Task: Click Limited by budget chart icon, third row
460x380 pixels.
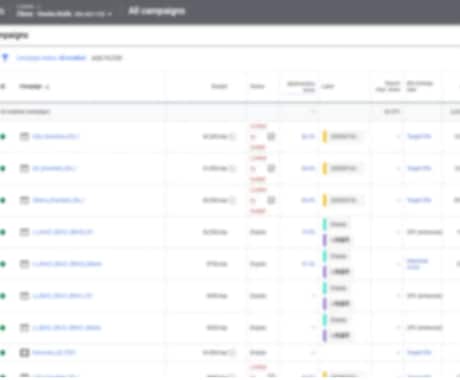Action: [x=271, y=200]
